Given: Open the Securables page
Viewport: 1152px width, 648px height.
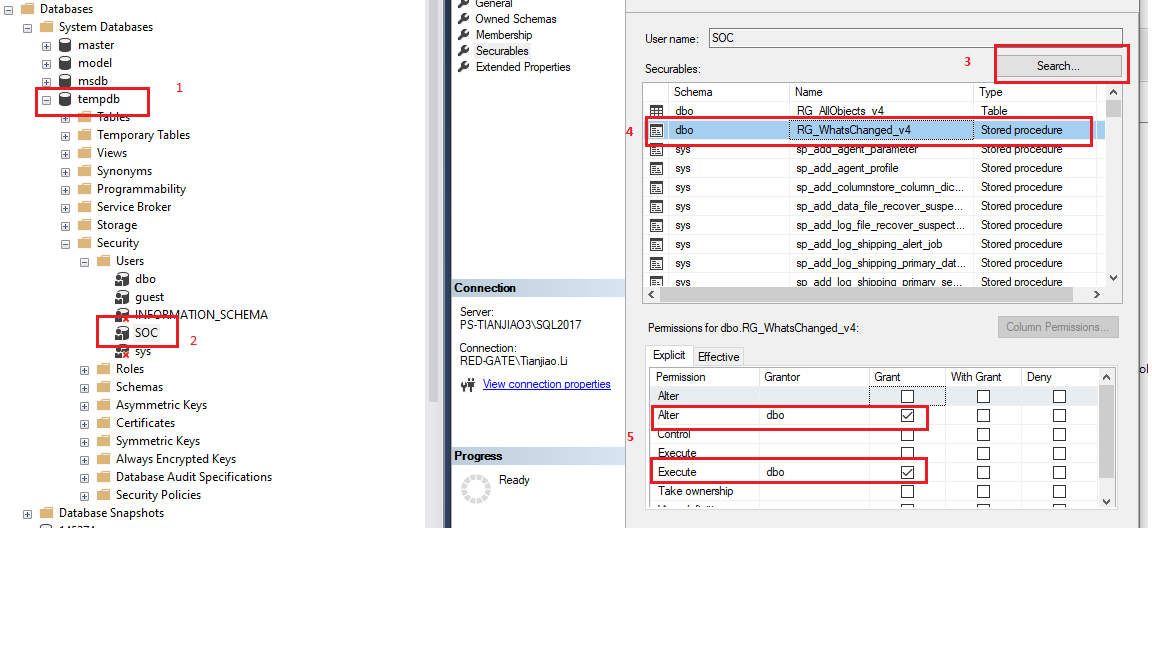Looking at the screenshot, I should click(502, 51).
